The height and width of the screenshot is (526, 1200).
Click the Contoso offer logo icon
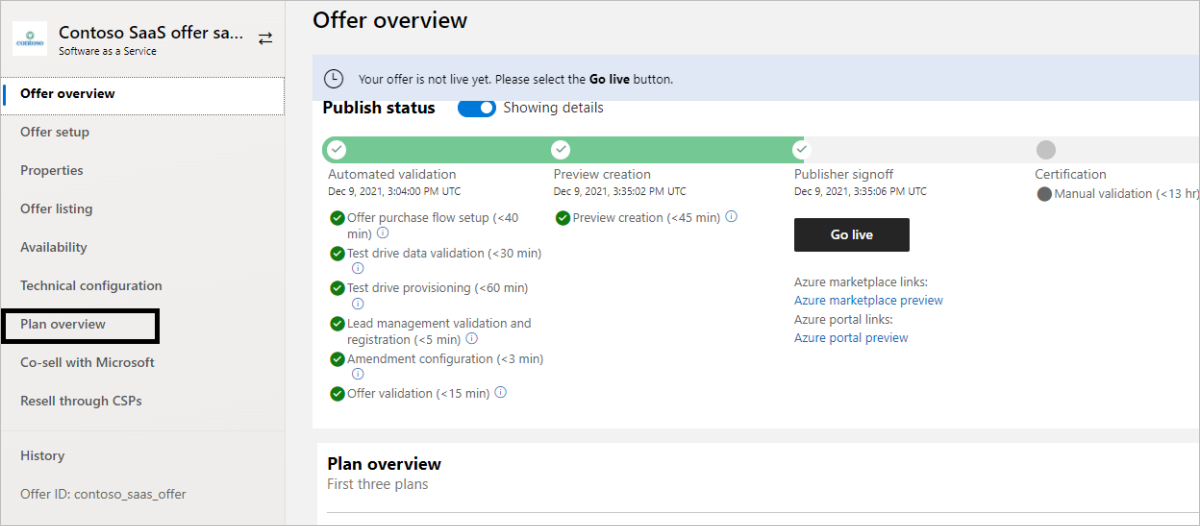pyautogui.click(x=30, y=41)
